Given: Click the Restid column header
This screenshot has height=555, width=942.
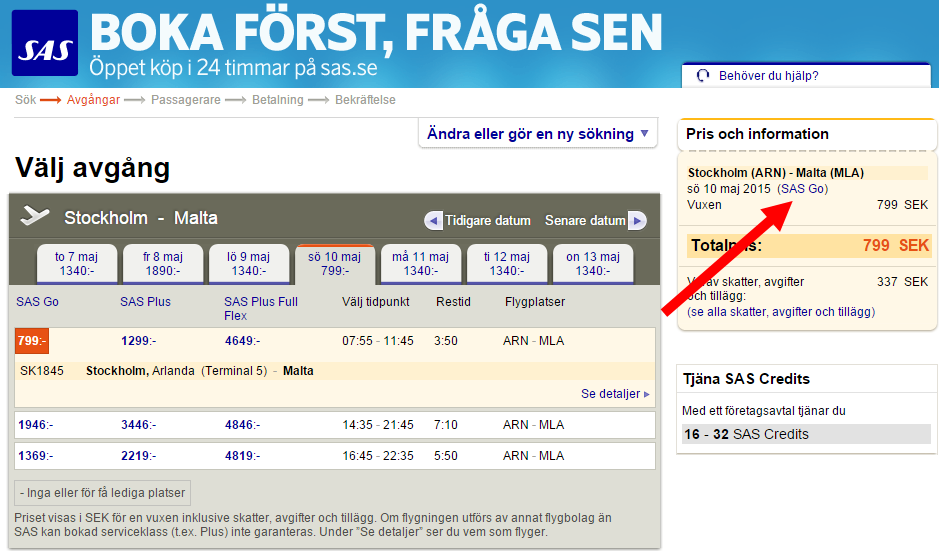Looking at the screenshot, I should 453,302.
